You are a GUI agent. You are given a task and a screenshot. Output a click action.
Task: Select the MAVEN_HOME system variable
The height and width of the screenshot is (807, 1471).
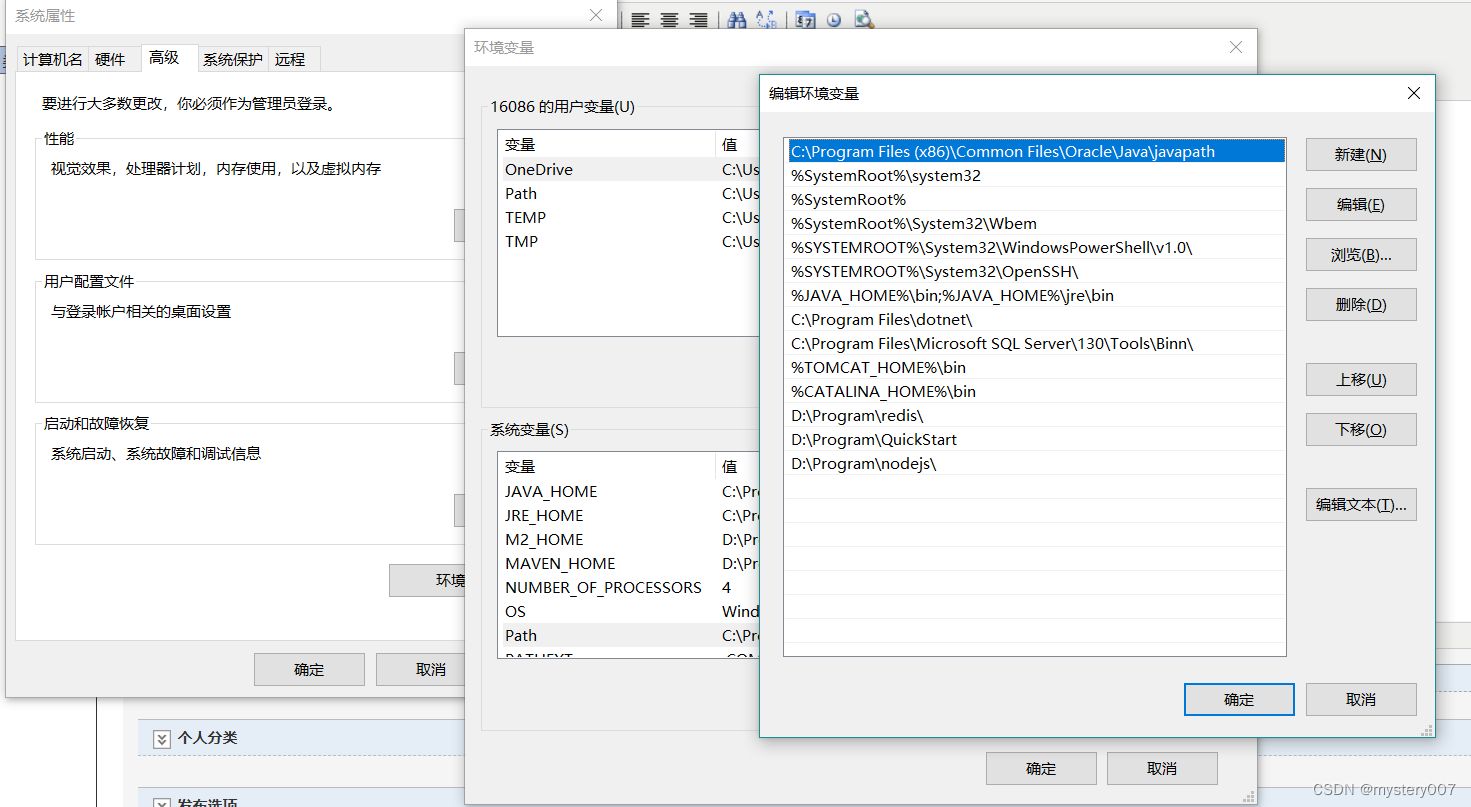tap(629, 563)
